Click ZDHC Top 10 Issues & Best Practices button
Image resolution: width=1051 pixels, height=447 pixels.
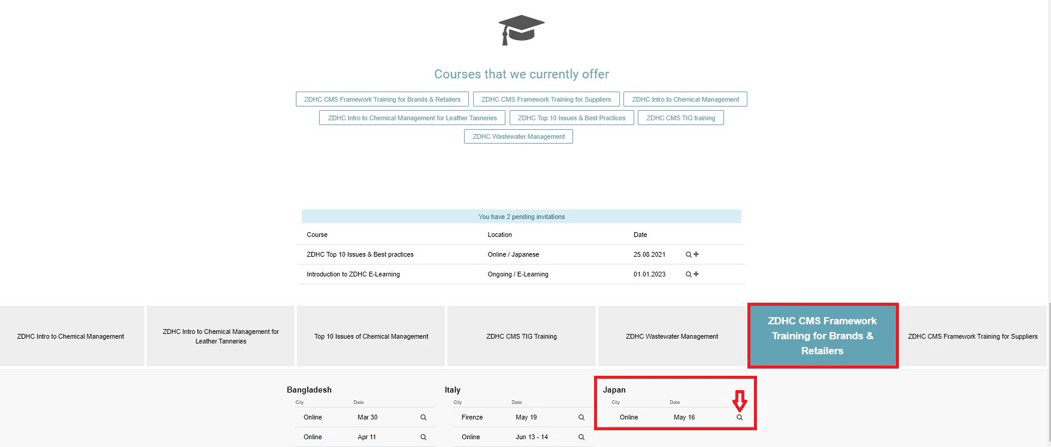point(572,118)
